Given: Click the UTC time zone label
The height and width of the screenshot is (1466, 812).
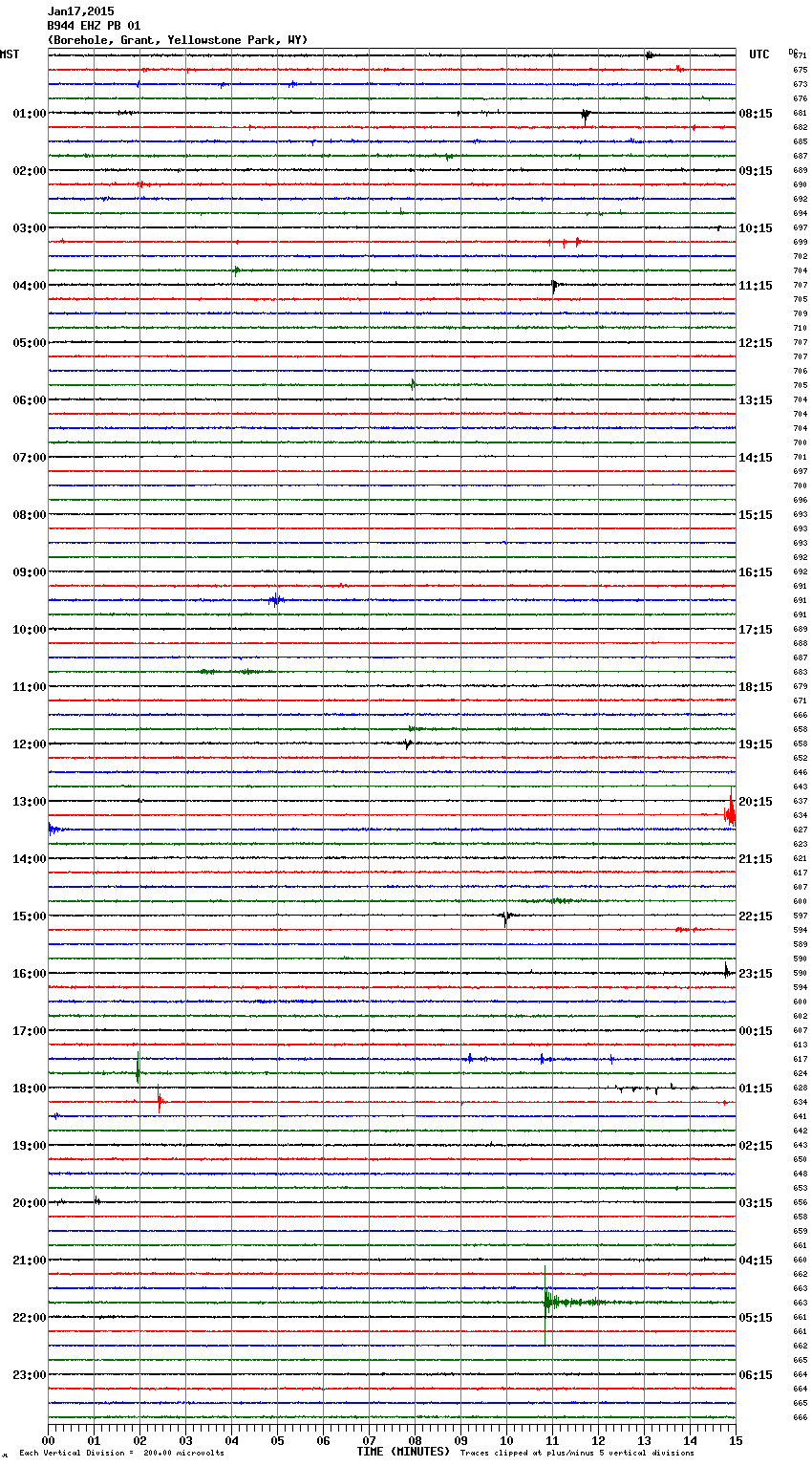Looking at the screenshot, I should coord(759,54).
